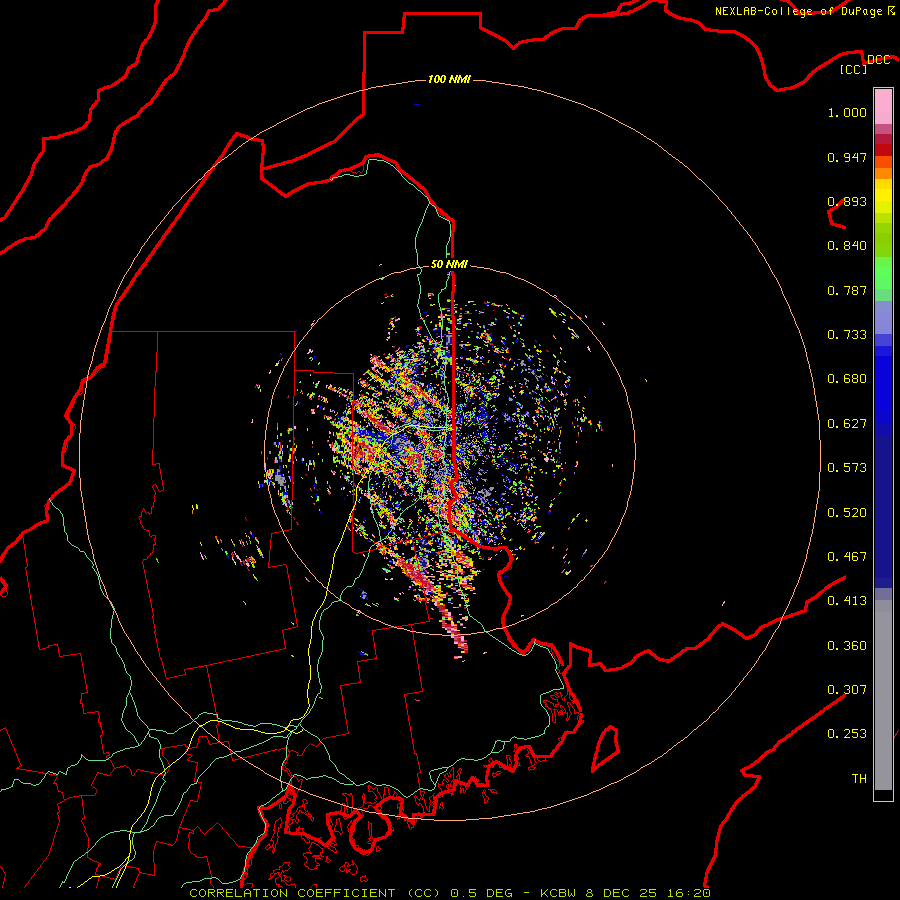900x900 pixels.
Task: Click the gray segment of color bar
Action: [x=883, y=695]
